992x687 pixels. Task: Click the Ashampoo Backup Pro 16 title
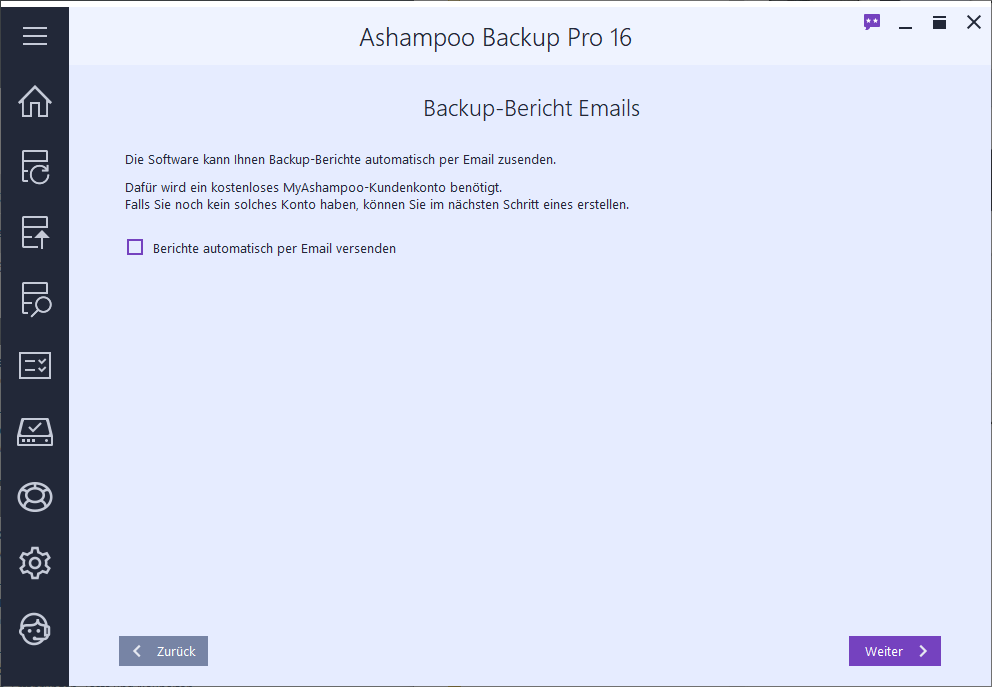(495, 37)
